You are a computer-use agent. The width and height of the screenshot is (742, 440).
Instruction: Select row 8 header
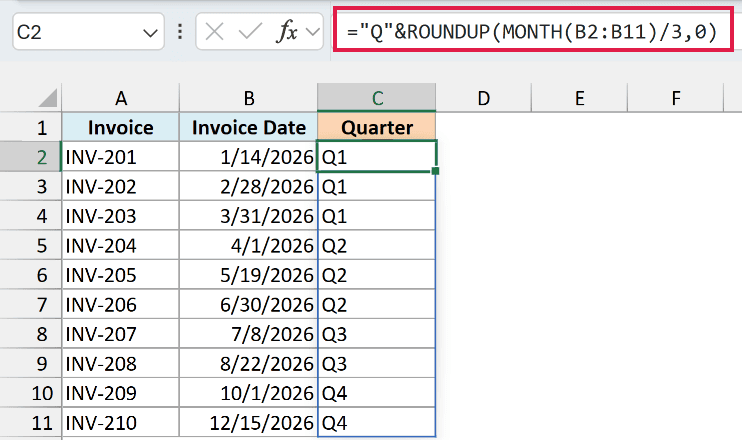click(31, 334)
